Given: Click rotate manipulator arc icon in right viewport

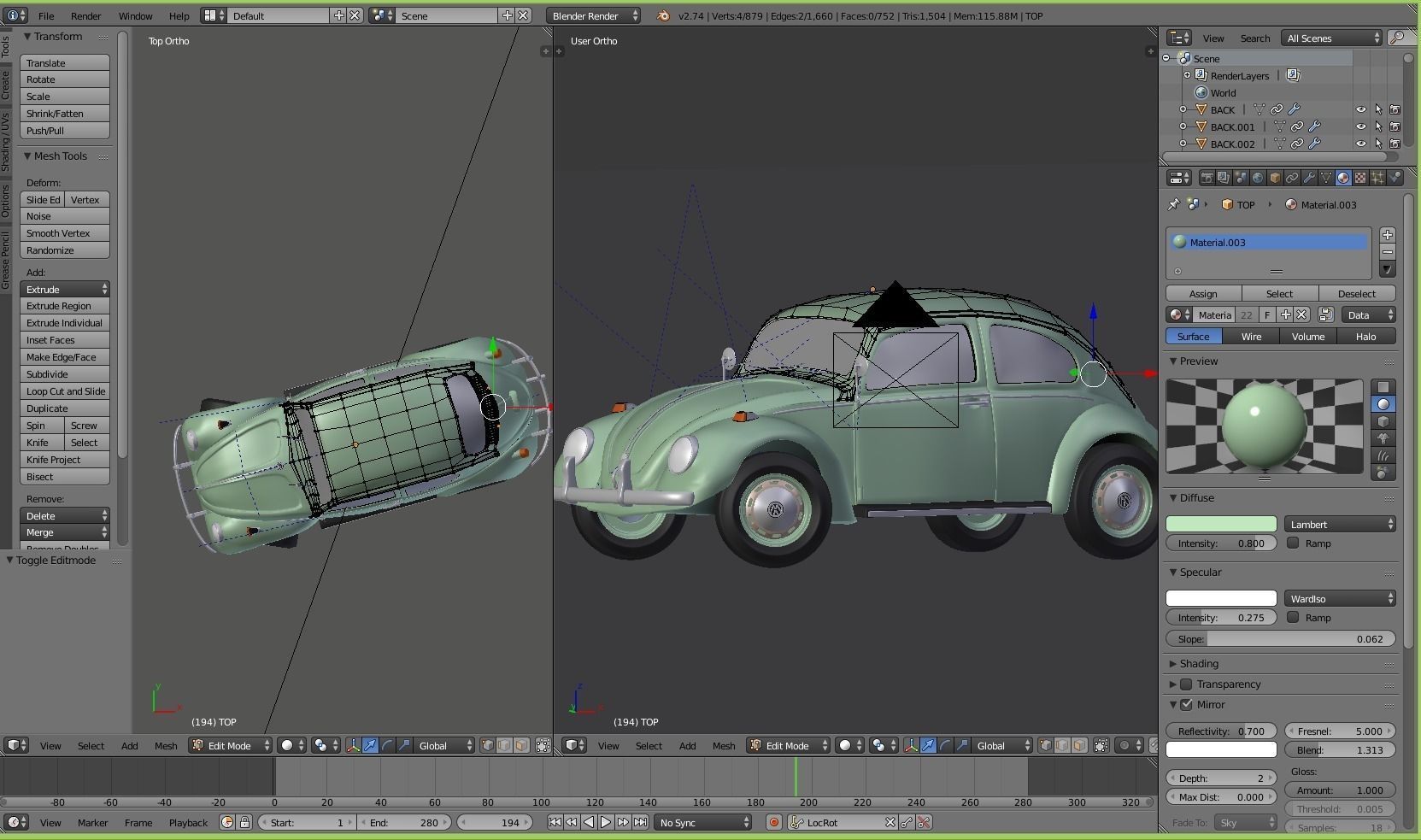Looking at the screenshot, I should point(945,745).
